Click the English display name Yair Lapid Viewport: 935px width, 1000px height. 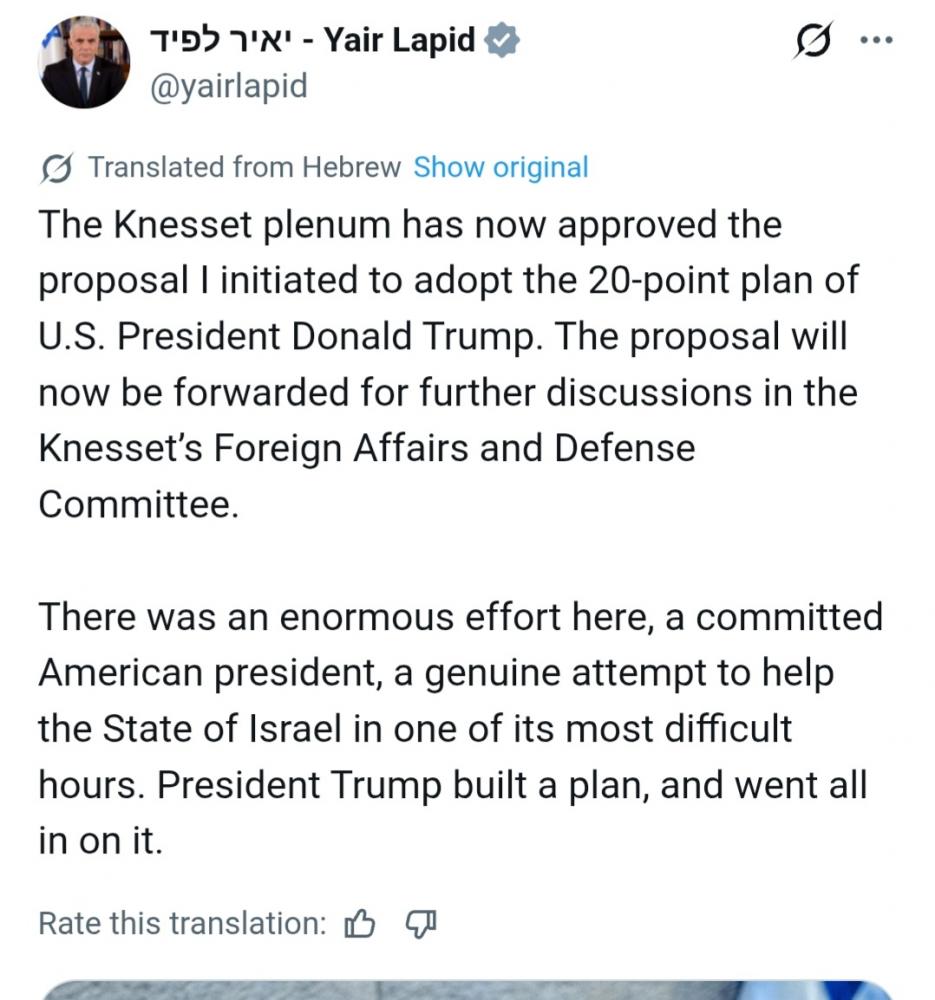(400, 41)
